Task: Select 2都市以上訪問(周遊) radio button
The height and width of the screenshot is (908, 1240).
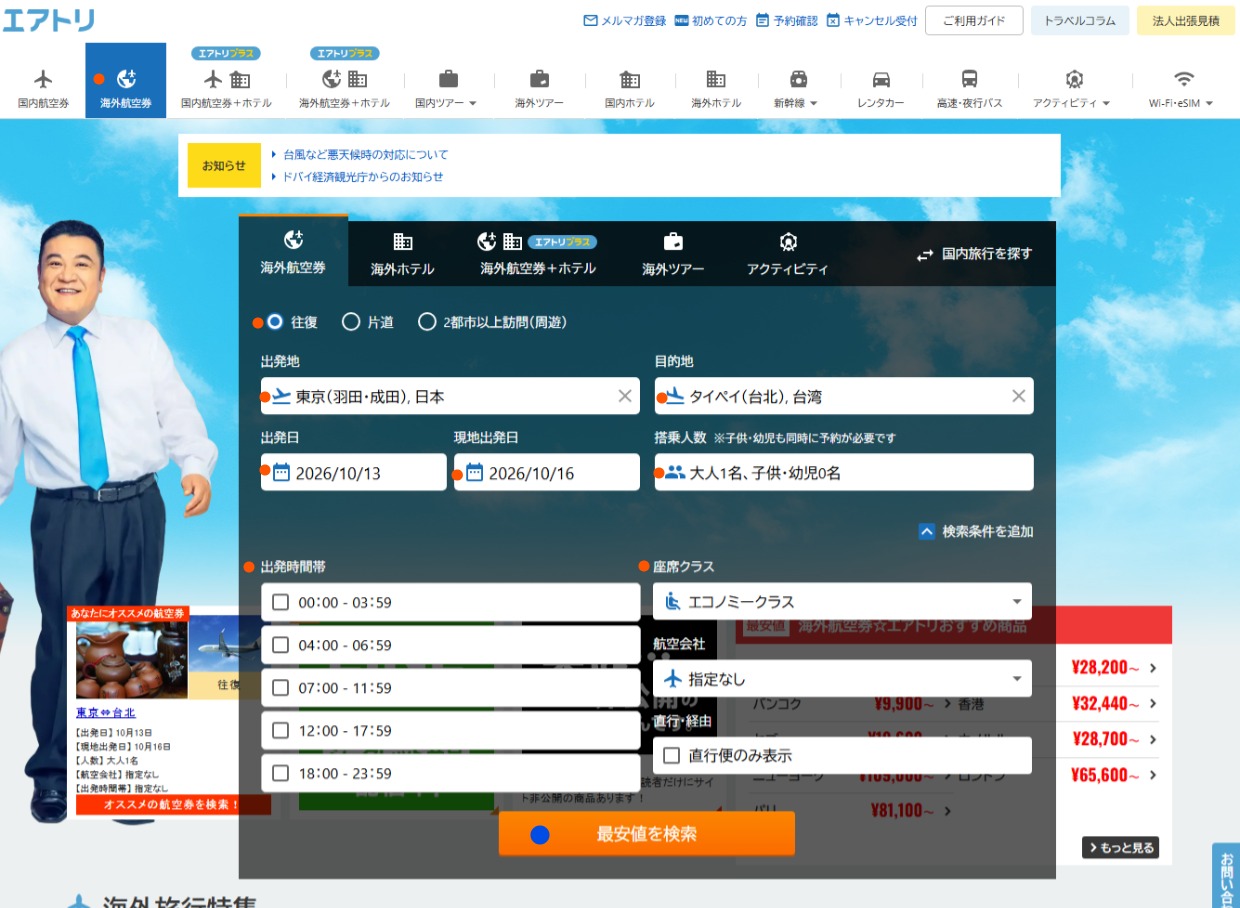Action: (427, 322)
